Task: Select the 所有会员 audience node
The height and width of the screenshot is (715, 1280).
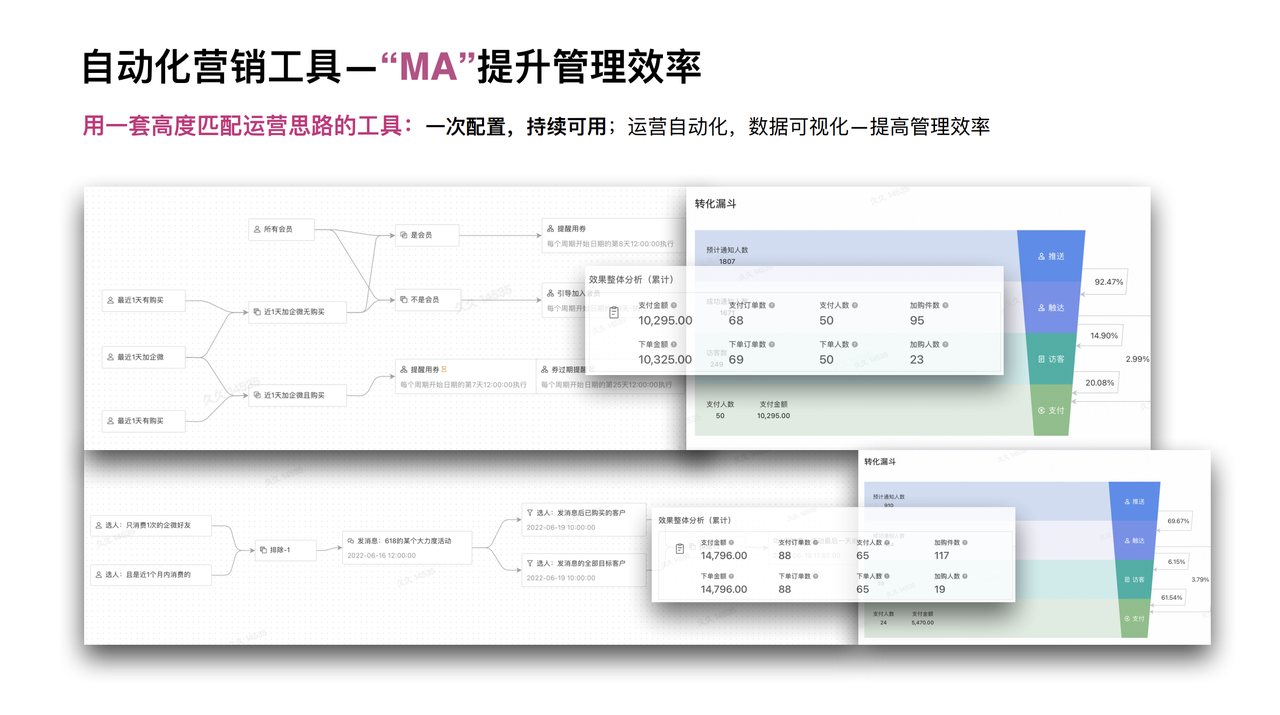Action: pos(282,229)
